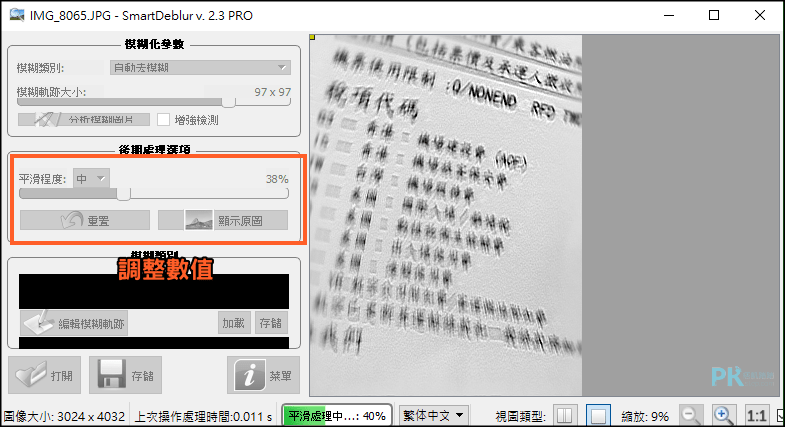Open the blur type dropdown 自動去模糊
This screenshot has height=427, width=785.
(x=200, y=68)
